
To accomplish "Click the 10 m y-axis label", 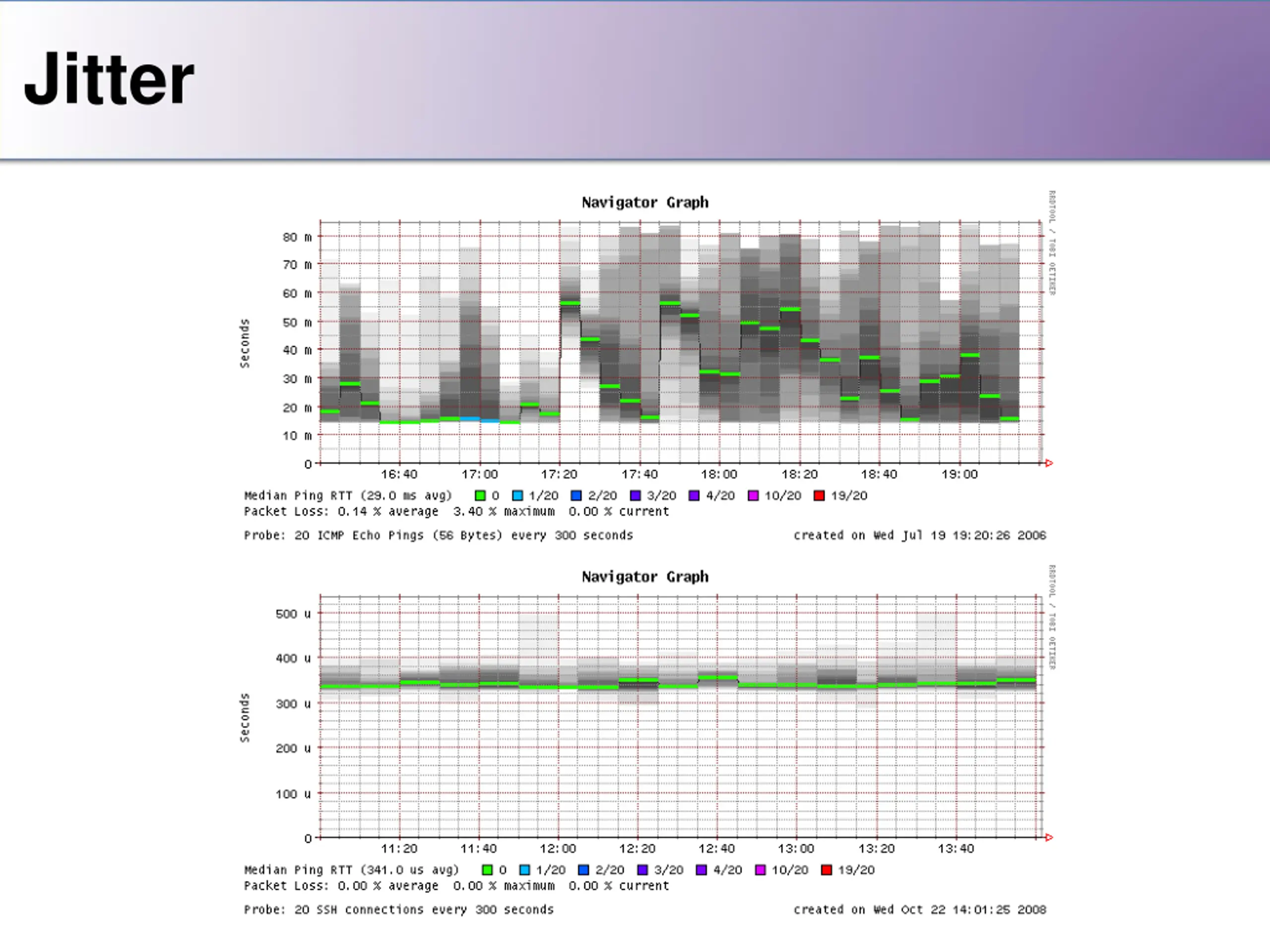I will [x=297, y=435].
